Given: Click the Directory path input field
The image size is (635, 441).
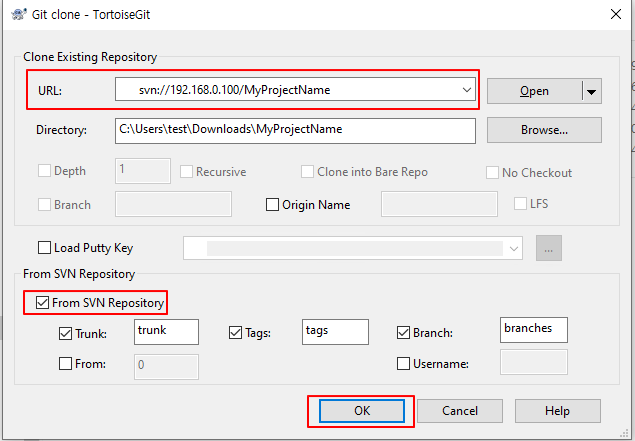Looking at the screenshot, I should tap(295, 130).
